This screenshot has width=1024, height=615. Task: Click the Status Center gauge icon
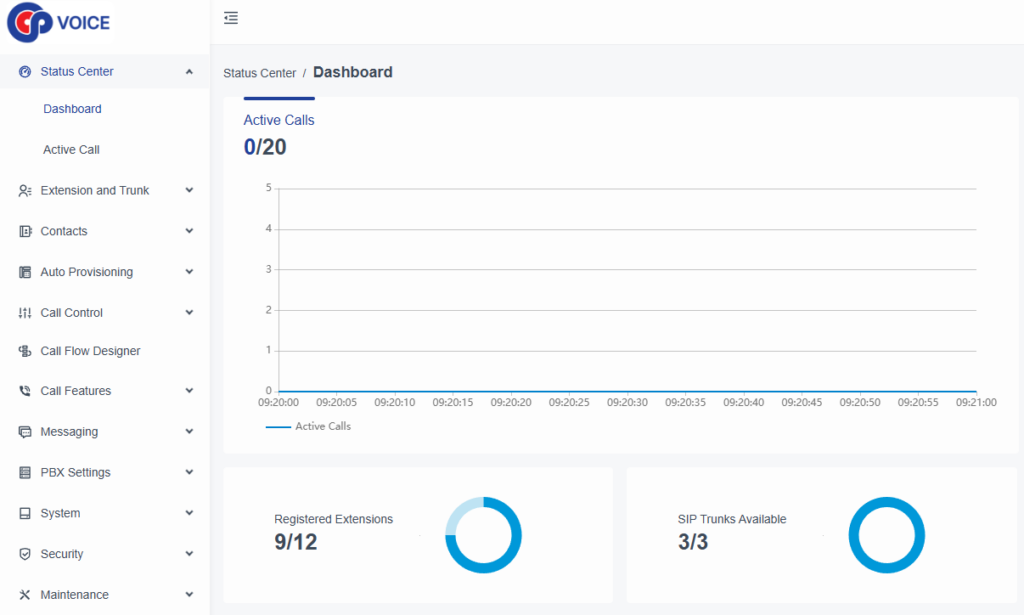[x=25, y=72]
